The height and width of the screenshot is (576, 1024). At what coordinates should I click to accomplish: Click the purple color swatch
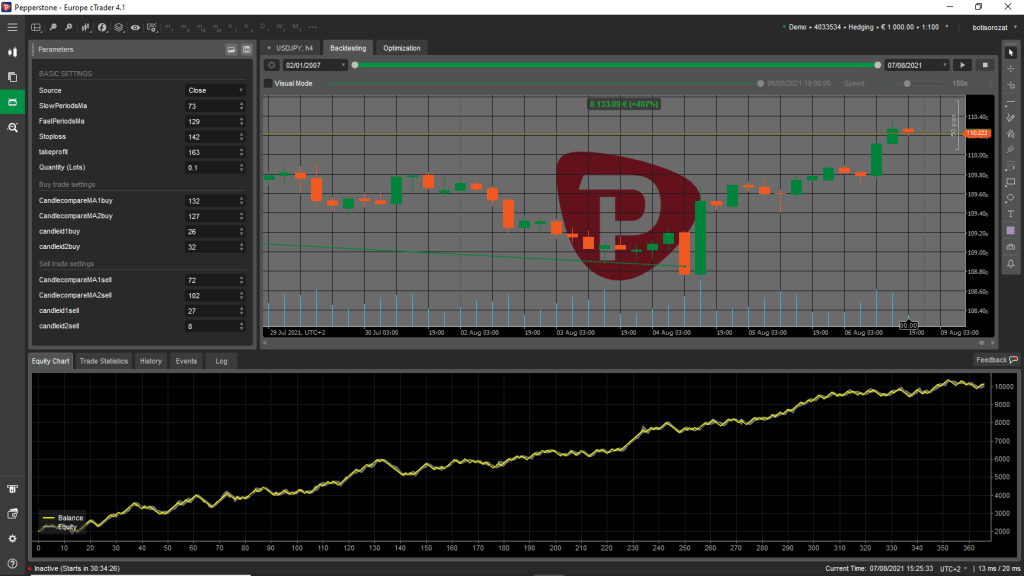[1011, 230]
